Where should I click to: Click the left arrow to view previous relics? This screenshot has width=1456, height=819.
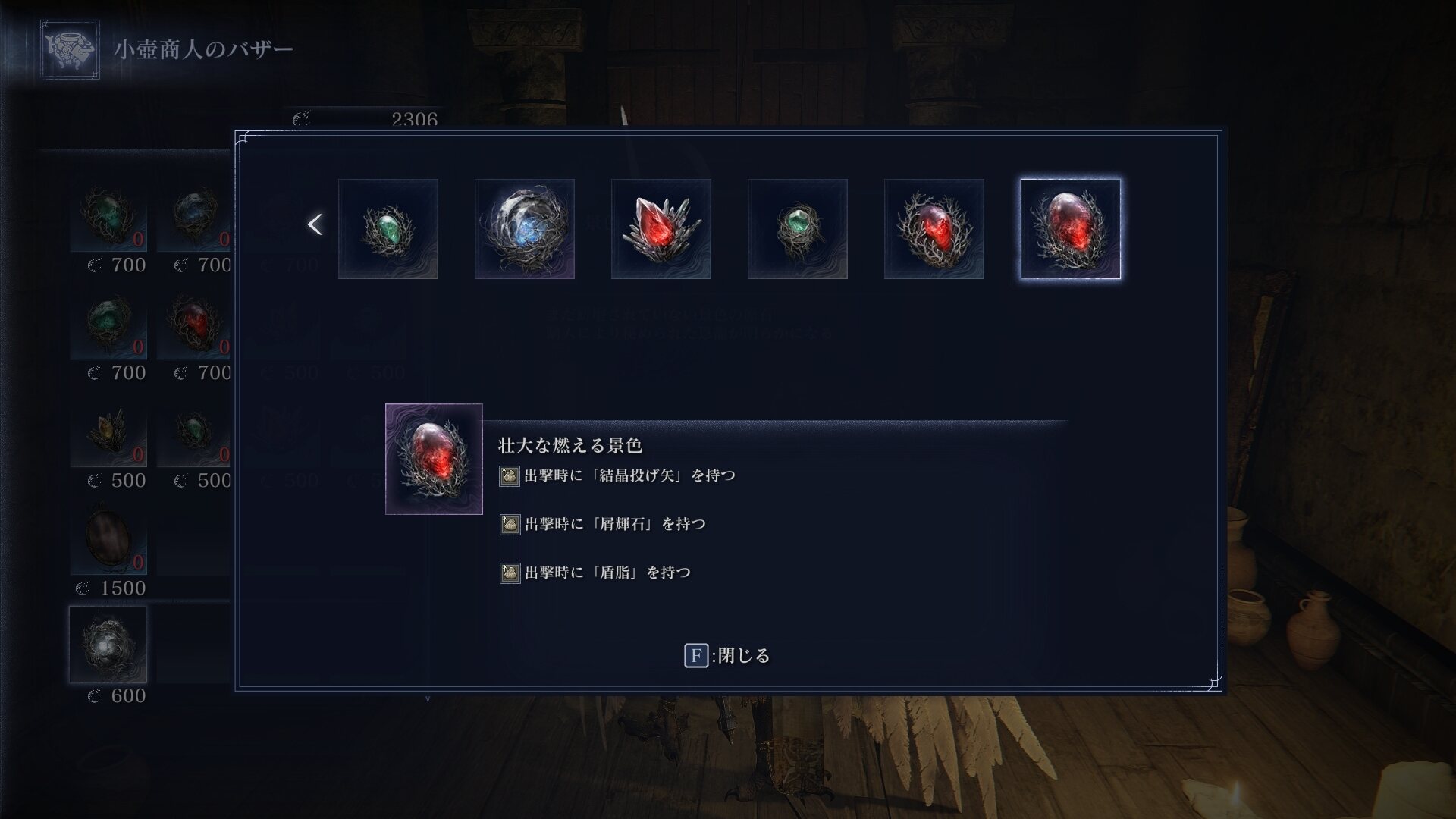pyautogui.click(x=315, y=224)
